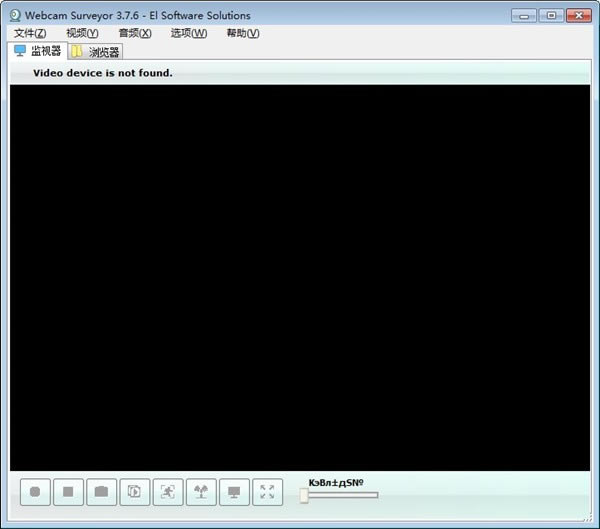
Task: Enable motion detection running-man icon
Action: pyautogui.click(x=168, y=492)
